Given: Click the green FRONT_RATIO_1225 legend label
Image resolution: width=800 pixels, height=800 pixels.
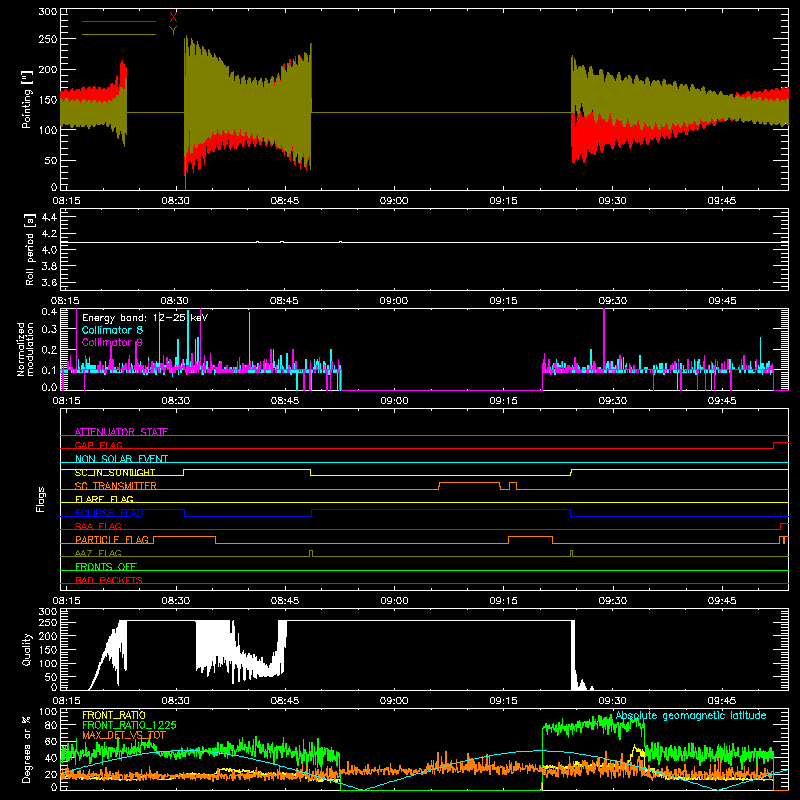Looking at the screenshot, I should click(129, 725).
